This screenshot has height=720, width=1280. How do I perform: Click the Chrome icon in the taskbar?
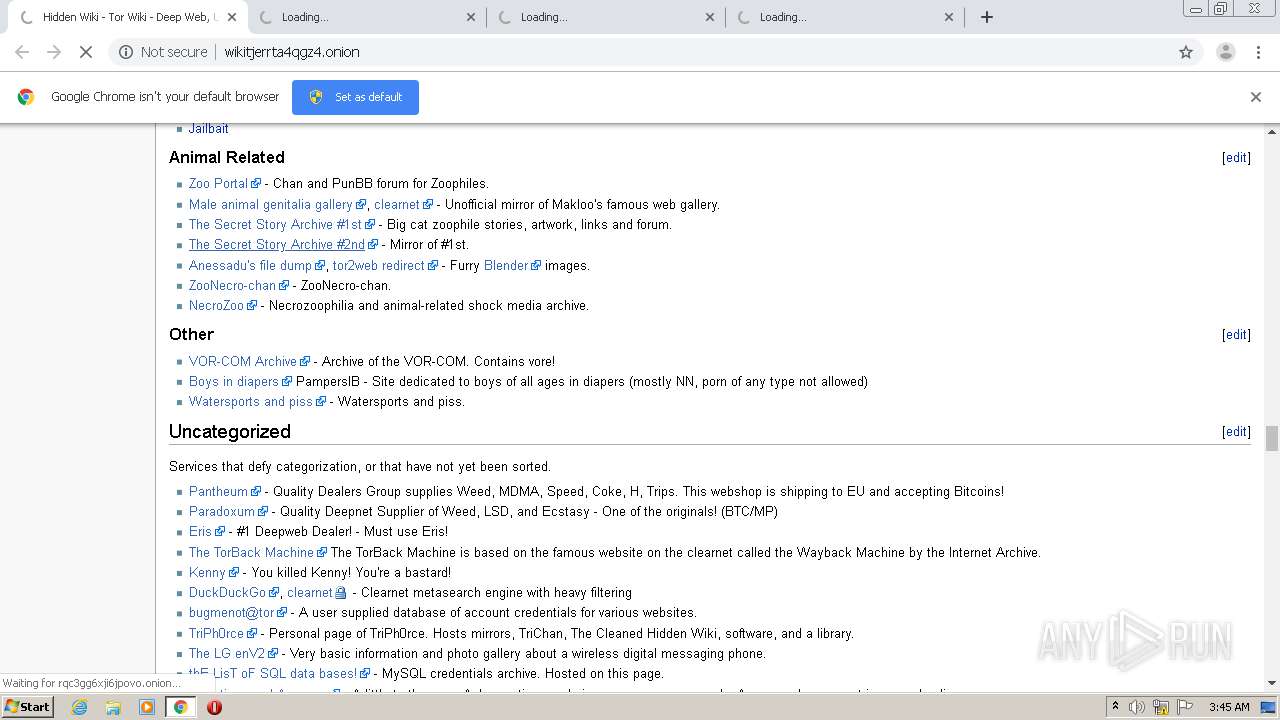tap(180, 707)
